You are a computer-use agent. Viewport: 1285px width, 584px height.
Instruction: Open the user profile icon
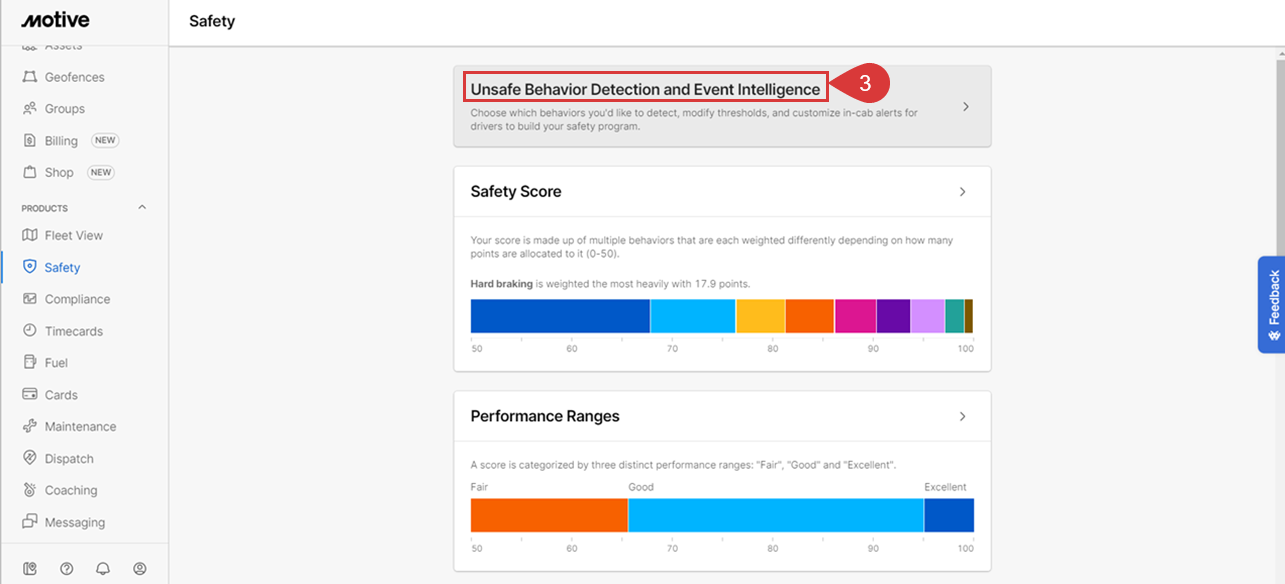pyautogui.click(x=140, y=568)
